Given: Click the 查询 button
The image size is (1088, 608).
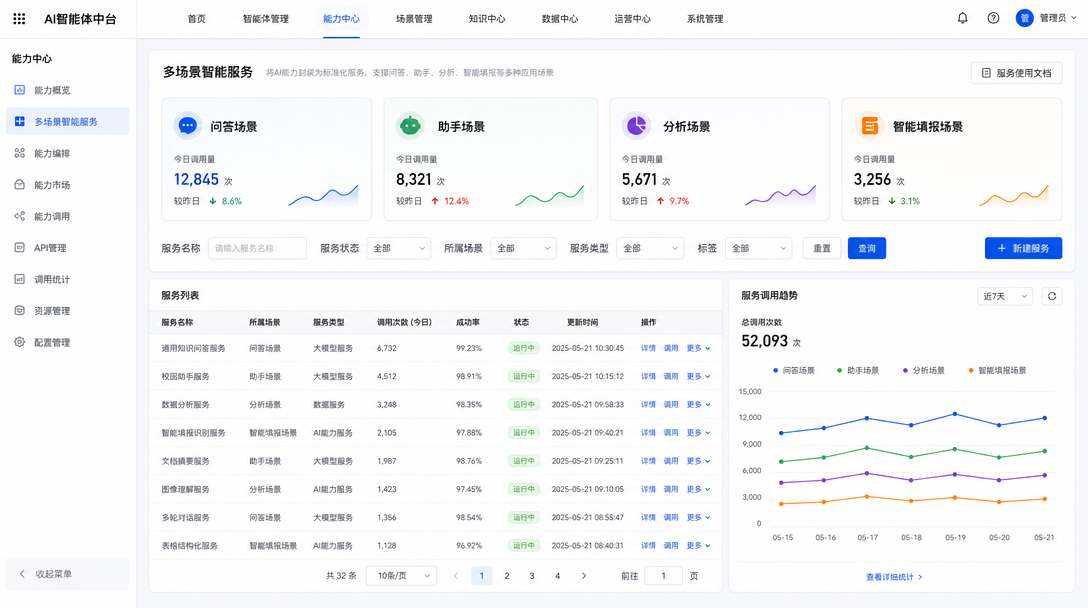Looking at the screenshot, I should [867, 248].
